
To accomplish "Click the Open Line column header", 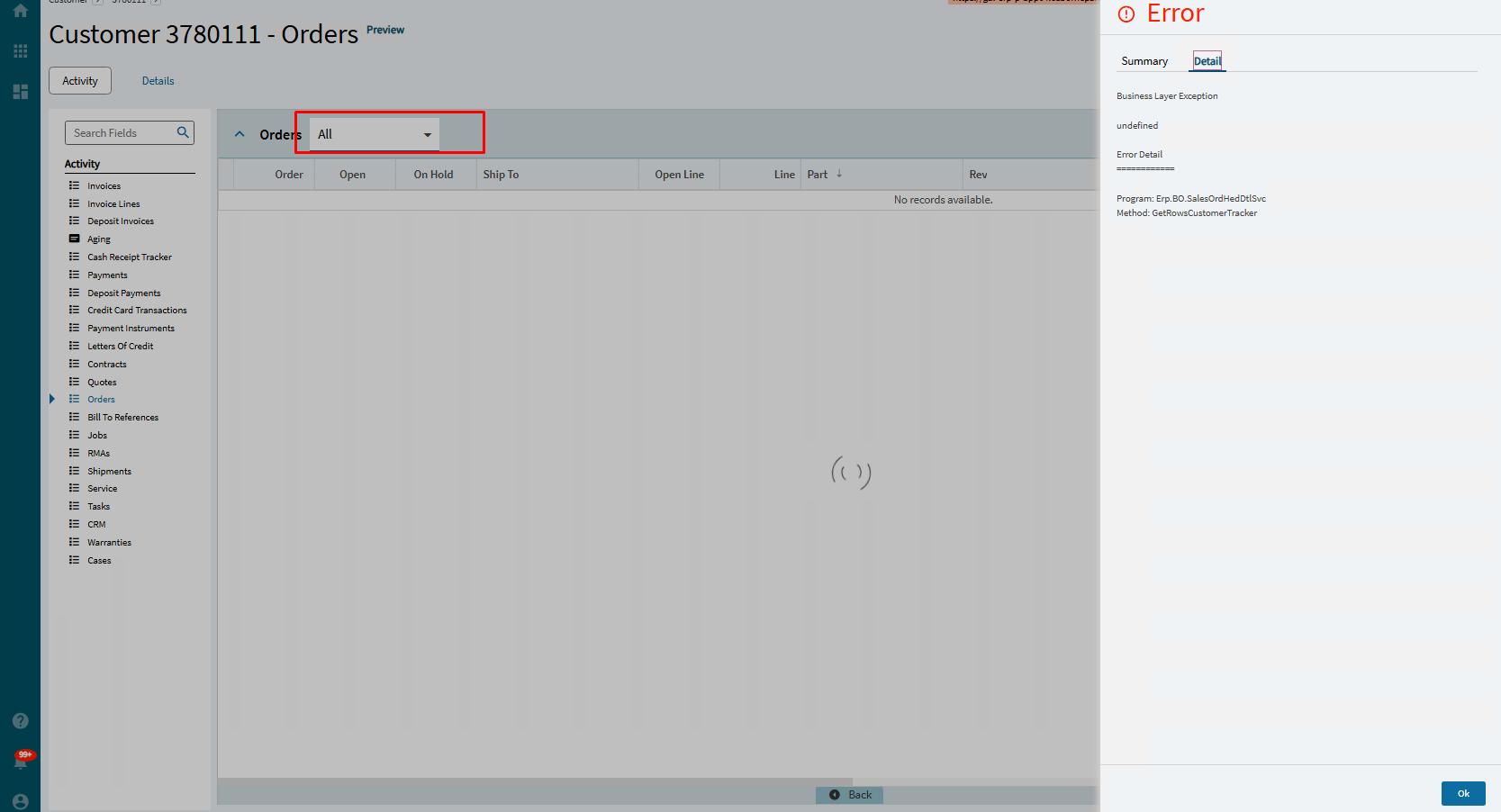I will pos(679,175).
